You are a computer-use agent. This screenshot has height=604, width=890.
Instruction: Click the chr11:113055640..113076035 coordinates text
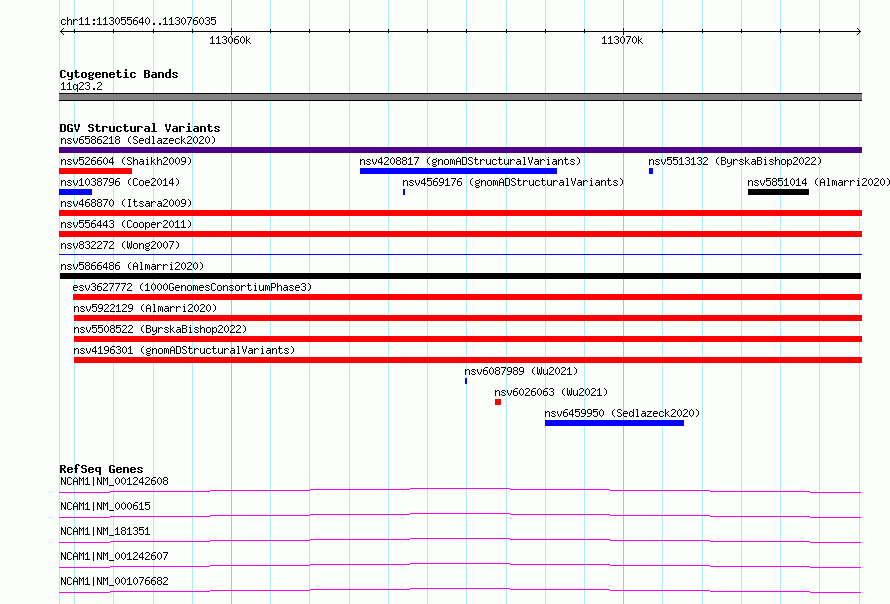[x=138, y=22]
